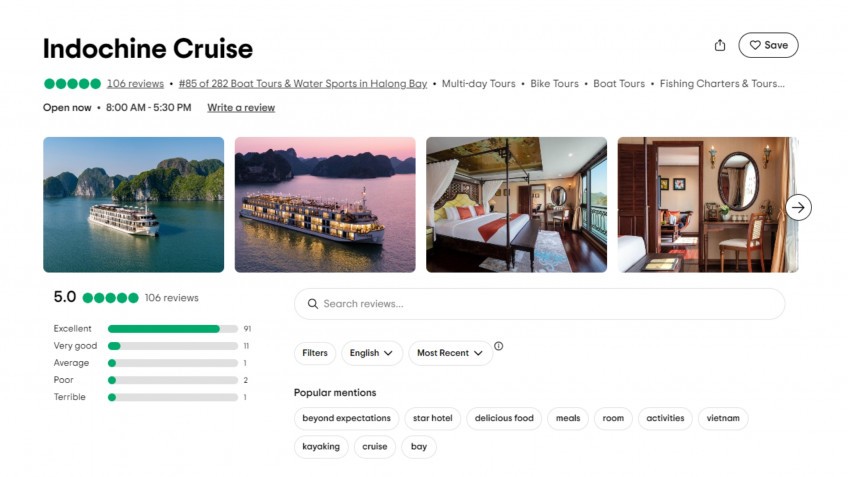This screenshot has height=477, width=848.
Task: Click the Write a review link
Action: [241, 108]
